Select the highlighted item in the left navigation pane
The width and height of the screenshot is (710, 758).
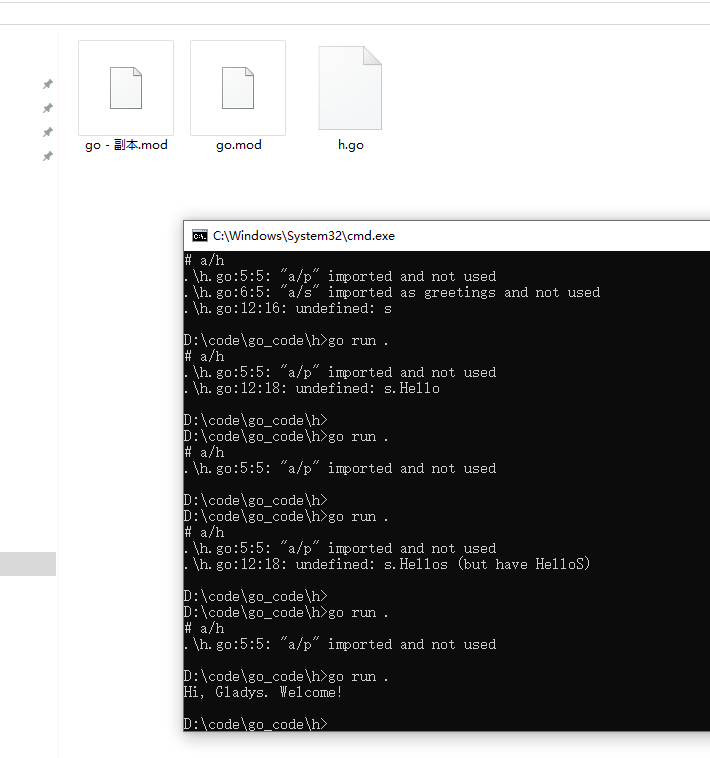coord(28,564)
